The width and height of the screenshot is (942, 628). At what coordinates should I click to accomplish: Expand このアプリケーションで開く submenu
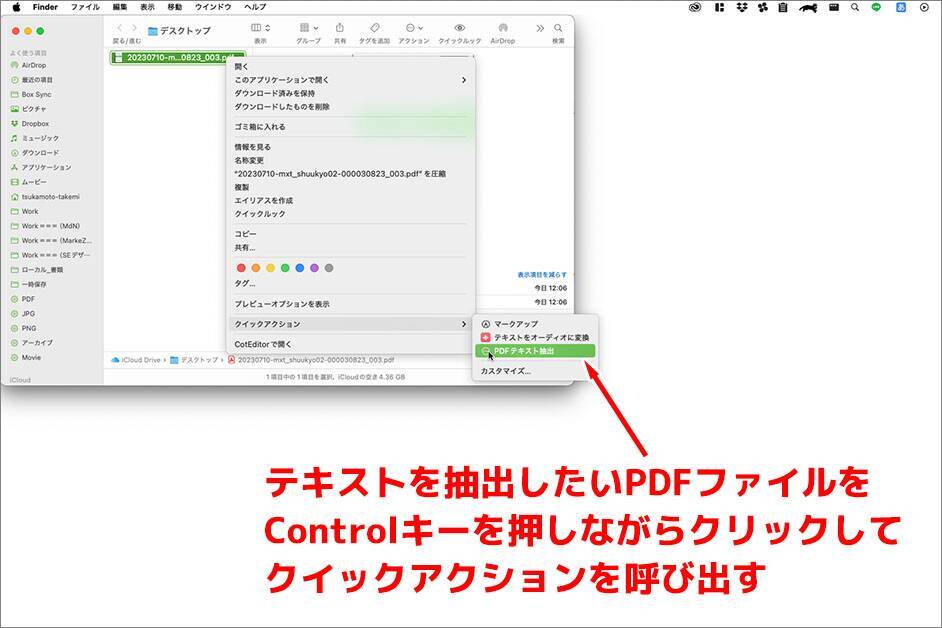pos(350,80)
